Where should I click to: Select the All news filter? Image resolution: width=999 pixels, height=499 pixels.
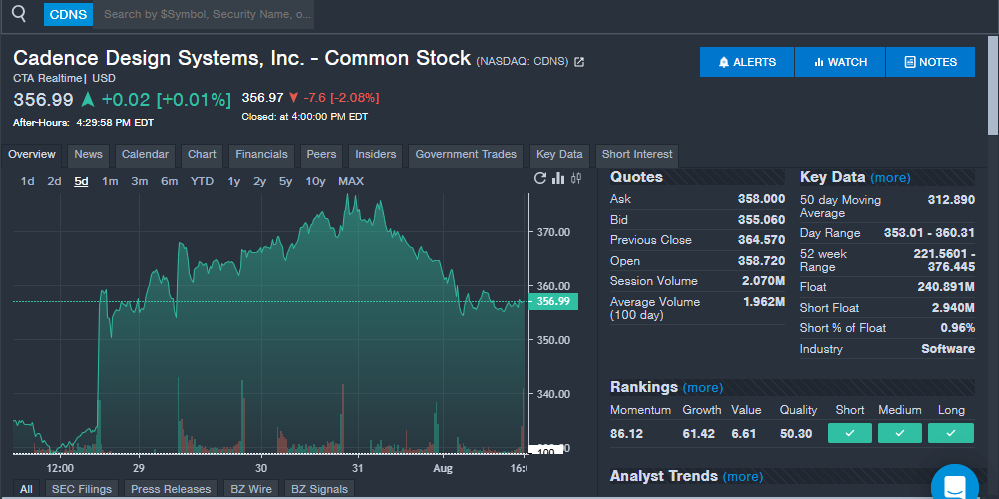click(25, 489)
